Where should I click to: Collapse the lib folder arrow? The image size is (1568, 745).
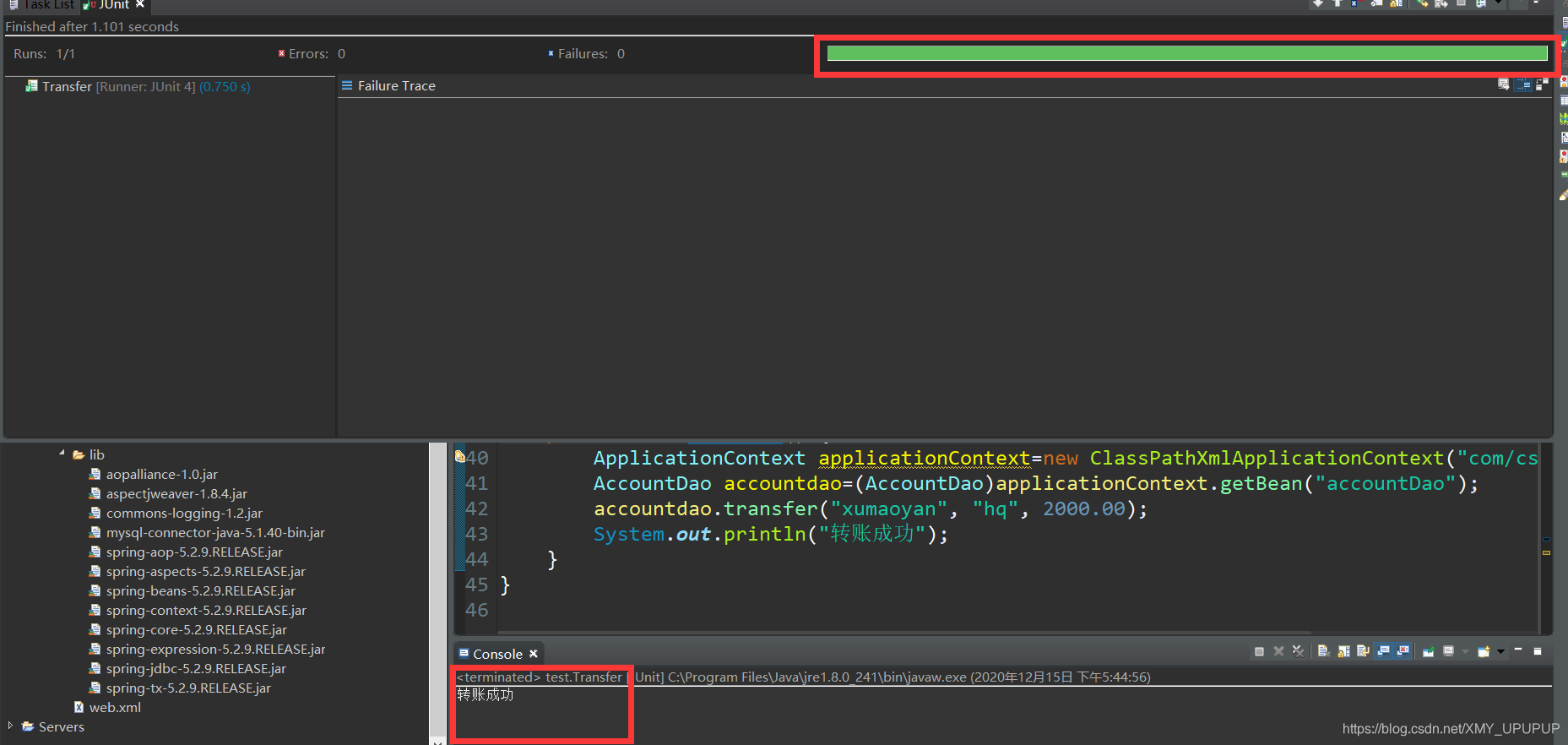[62, 454]
